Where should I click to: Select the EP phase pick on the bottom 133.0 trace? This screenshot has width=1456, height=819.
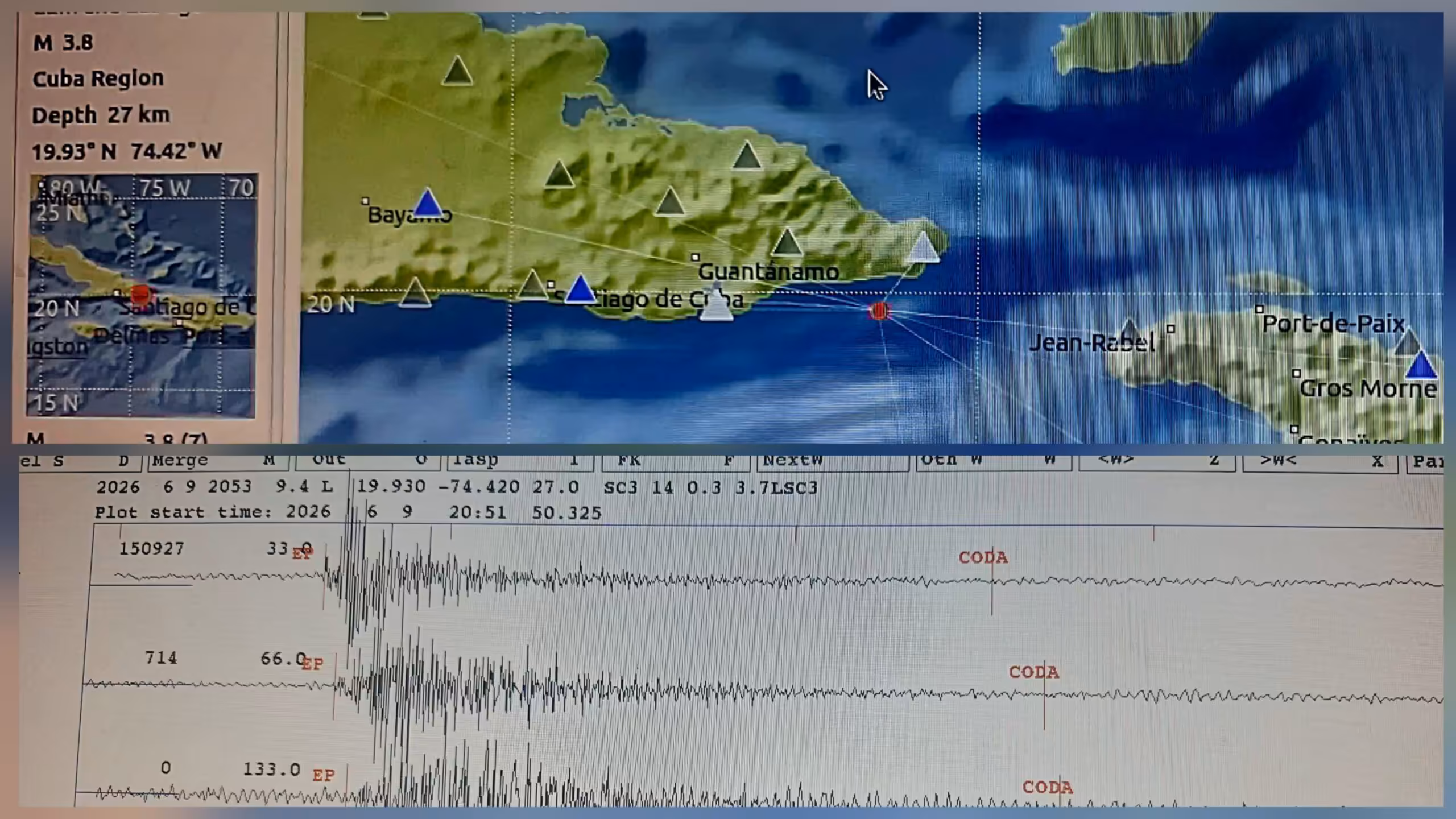point(324,775)
